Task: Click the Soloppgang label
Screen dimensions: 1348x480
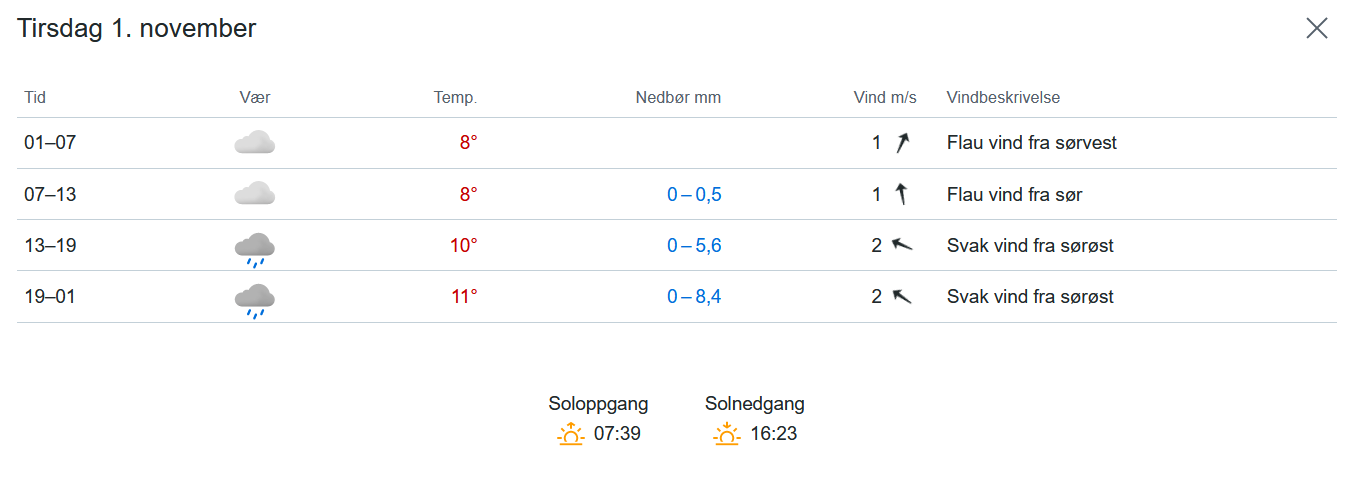Action: [598, 404]
